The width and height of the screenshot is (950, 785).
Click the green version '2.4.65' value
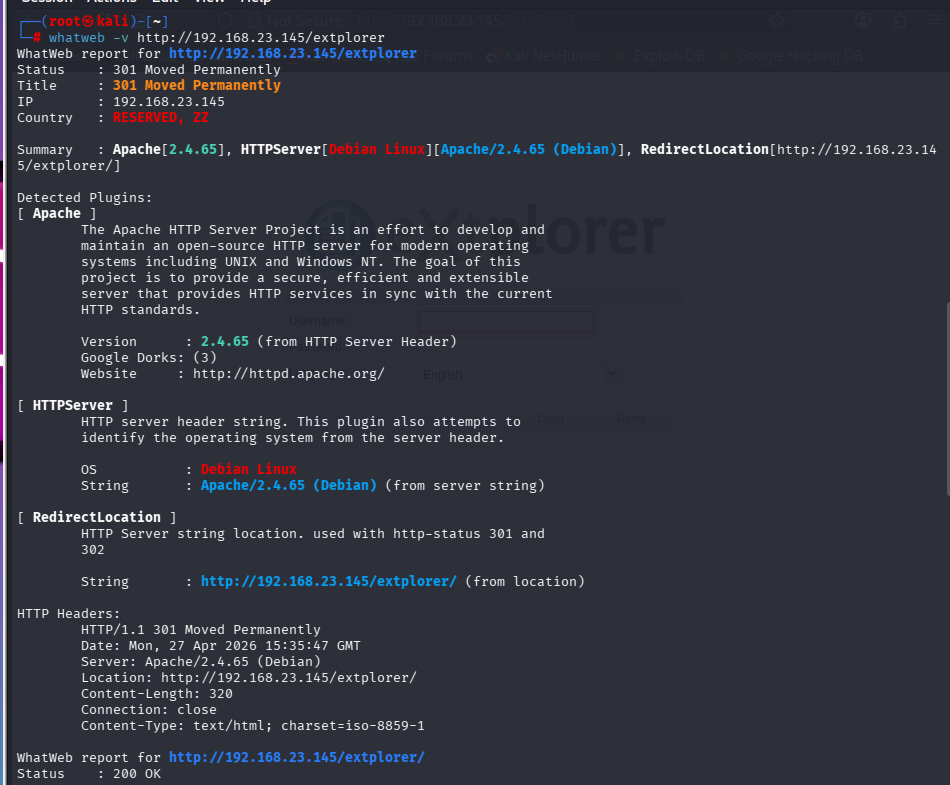pyautogui.click(x=225, y=342)
